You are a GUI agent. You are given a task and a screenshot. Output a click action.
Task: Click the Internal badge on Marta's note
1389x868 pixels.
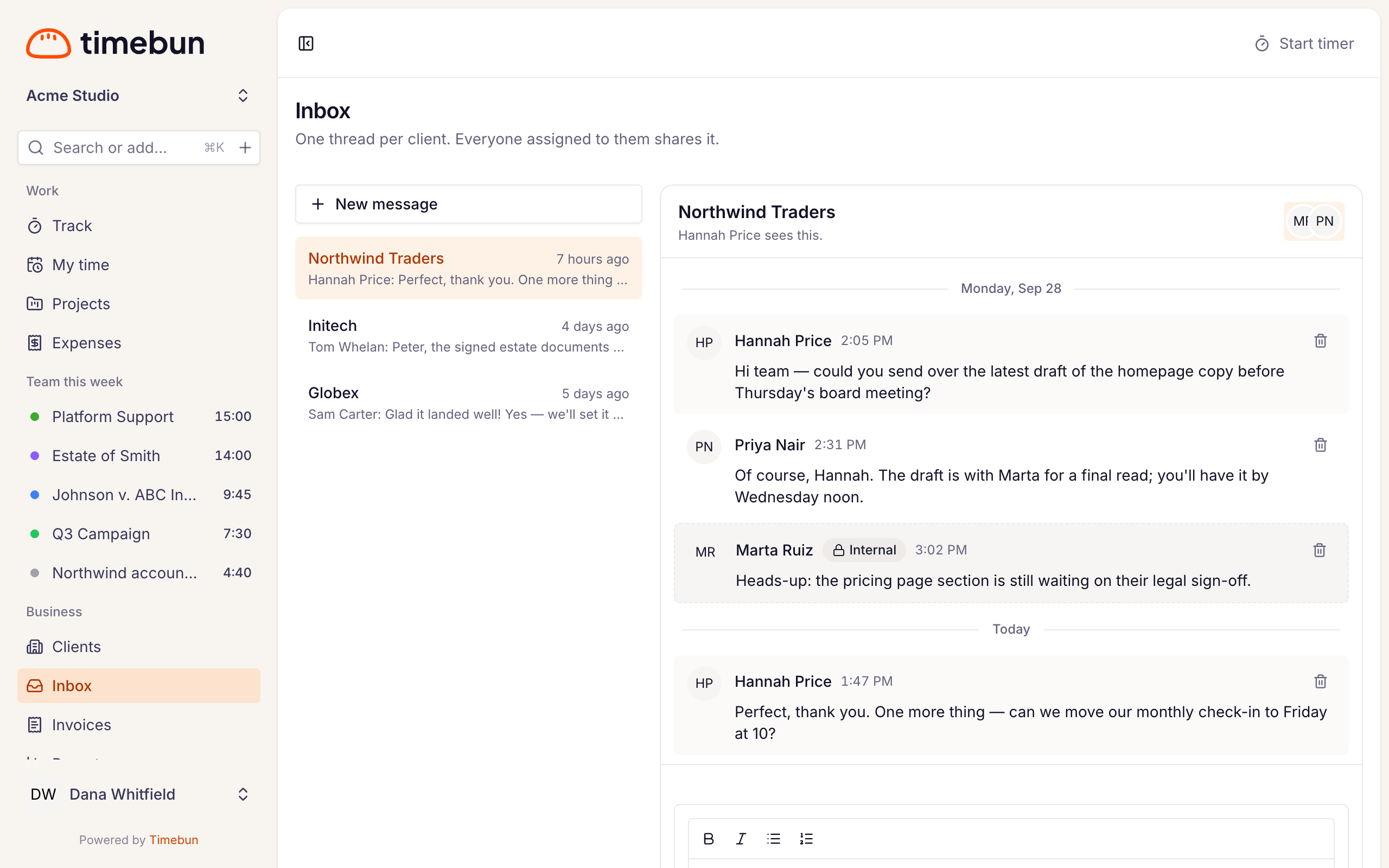click(x=864, y=550)
